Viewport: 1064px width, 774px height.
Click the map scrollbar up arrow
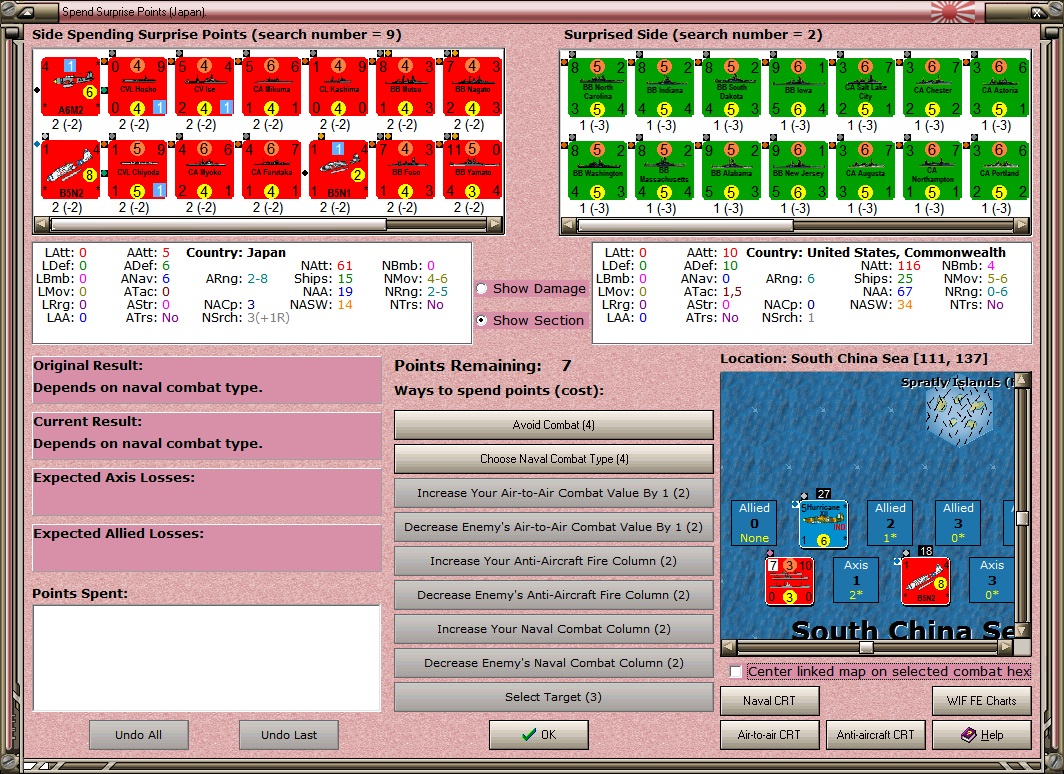click(x=1023, y=380)
